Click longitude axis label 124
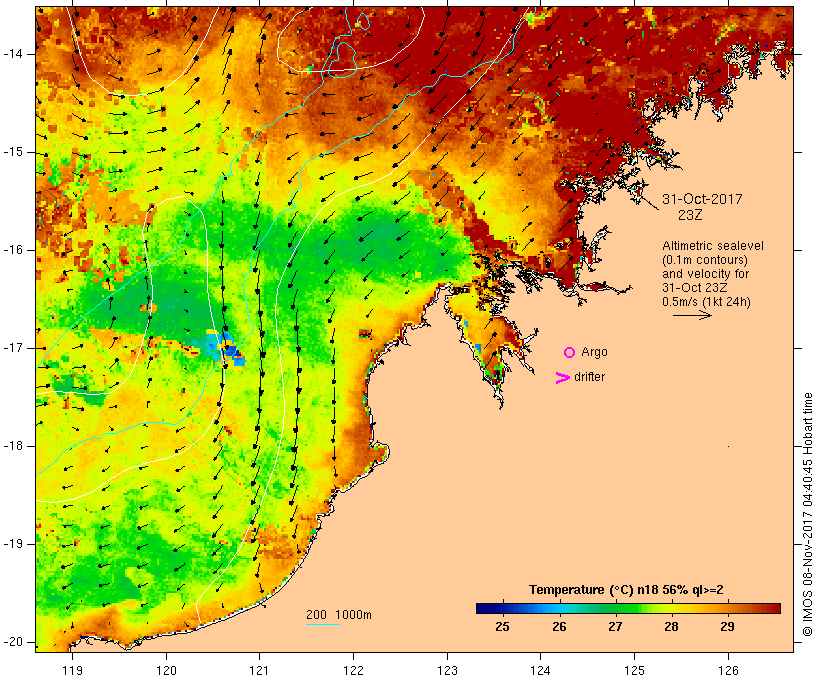This screenshot has width=820, height=680. pyautogui.click(x=541, y=670)
